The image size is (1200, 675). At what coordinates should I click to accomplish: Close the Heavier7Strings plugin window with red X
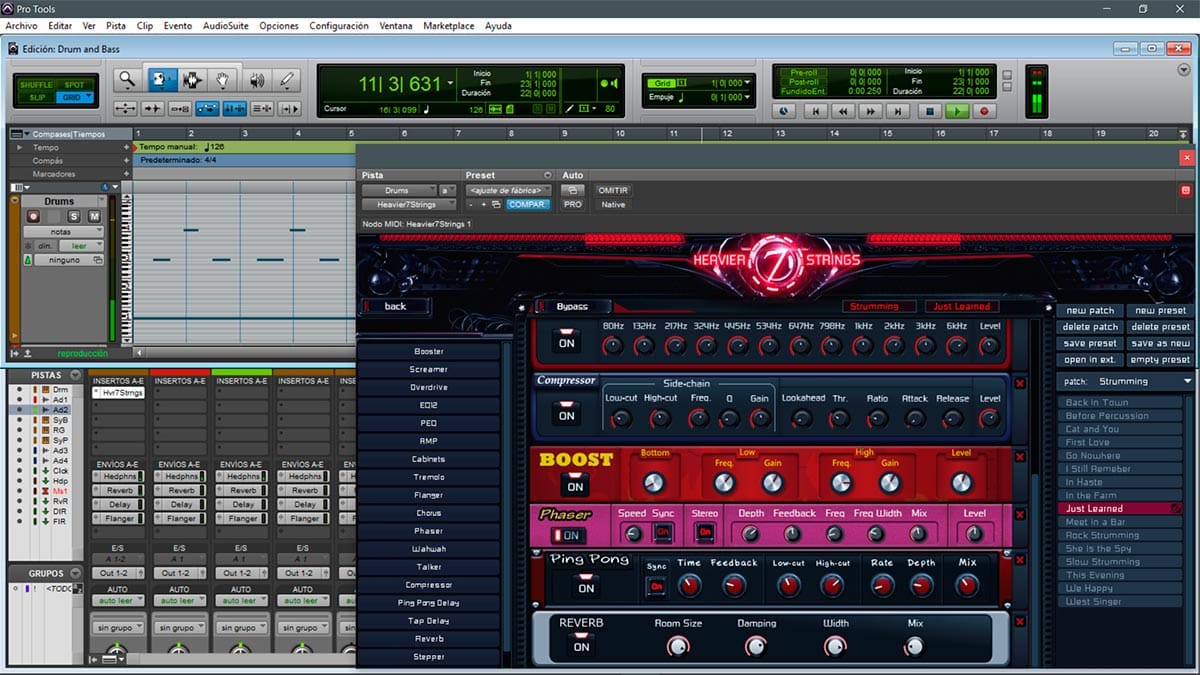click(x=1187, y=158)
